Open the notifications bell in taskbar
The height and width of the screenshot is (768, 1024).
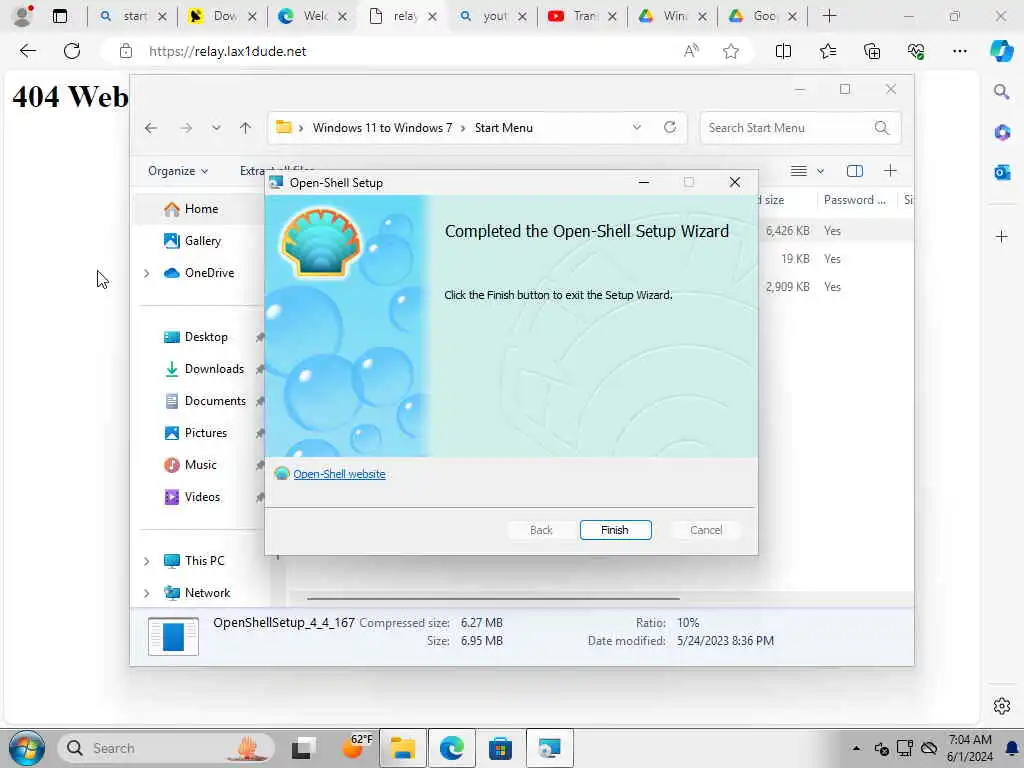point(1012,748)
